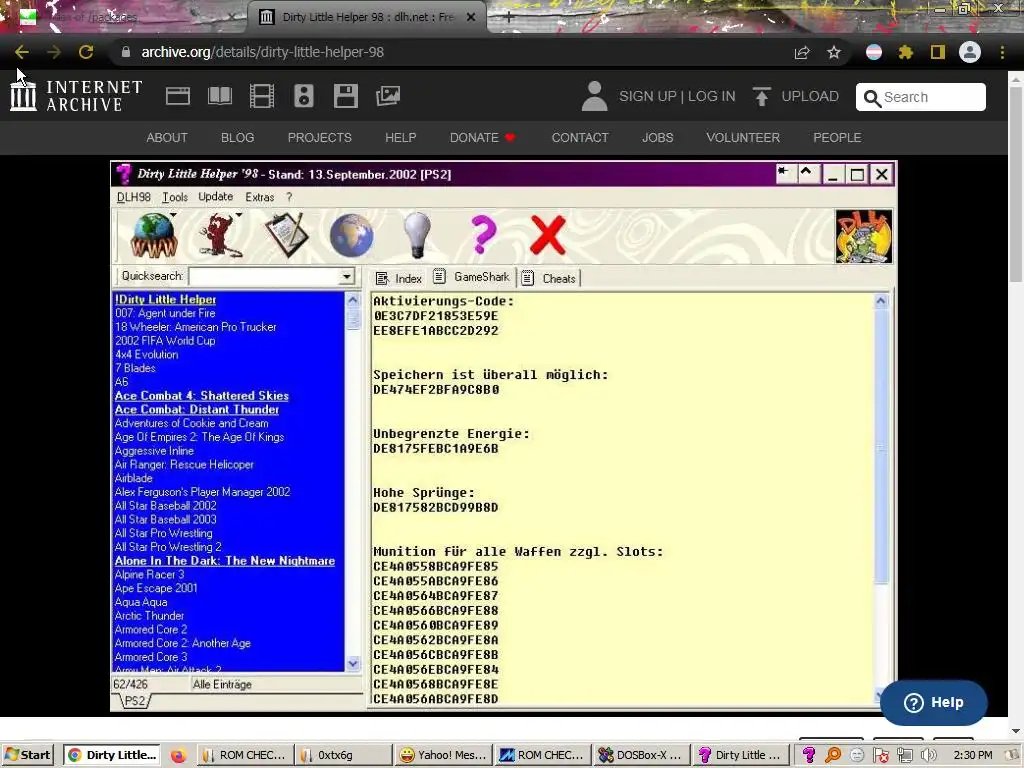Open Internet Archive texts book icon
This screenshot has height=768, width=1024.
(220, 96)
